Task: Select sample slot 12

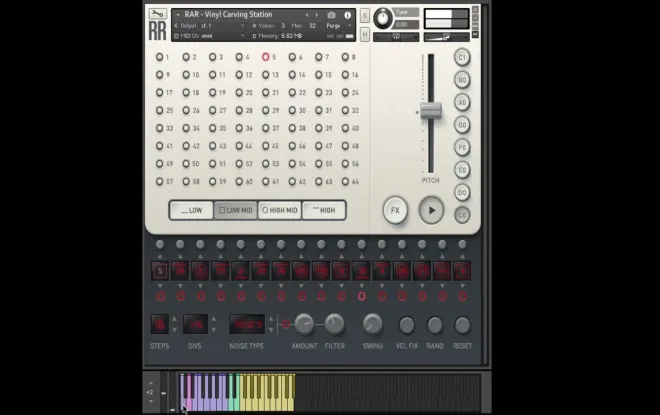Action: (x=239, y=74)
